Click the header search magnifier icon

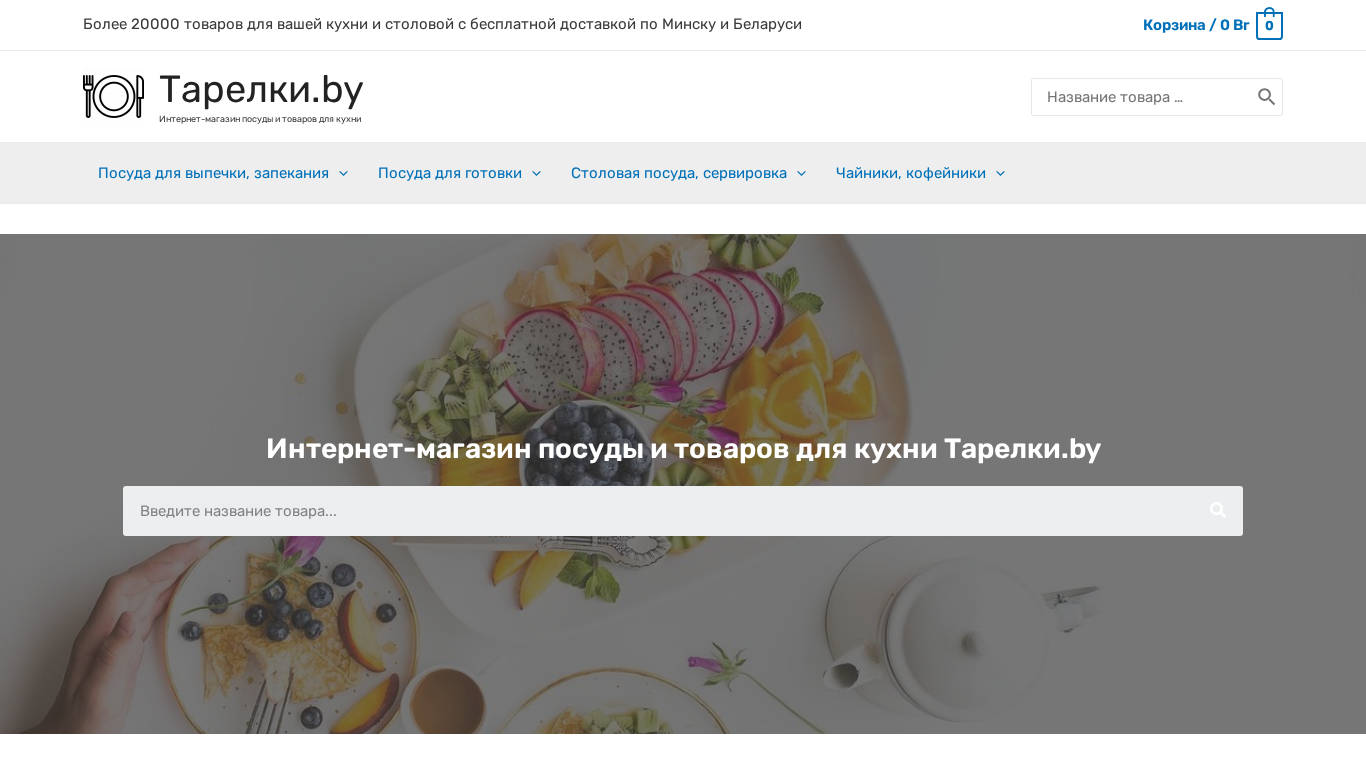point(1266,97)
